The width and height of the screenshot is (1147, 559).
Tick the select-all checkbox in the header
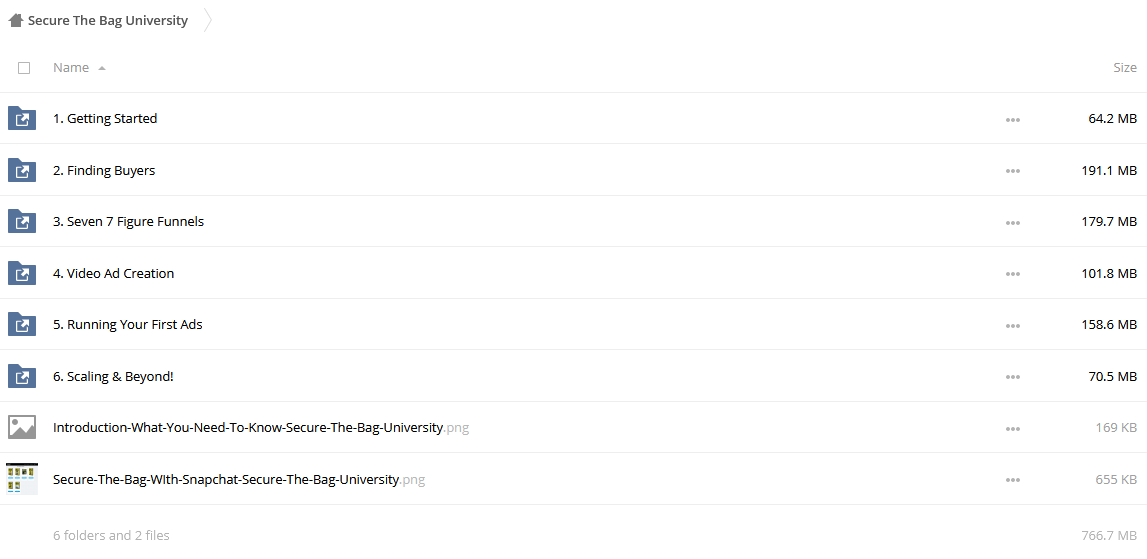pos(24,67)
